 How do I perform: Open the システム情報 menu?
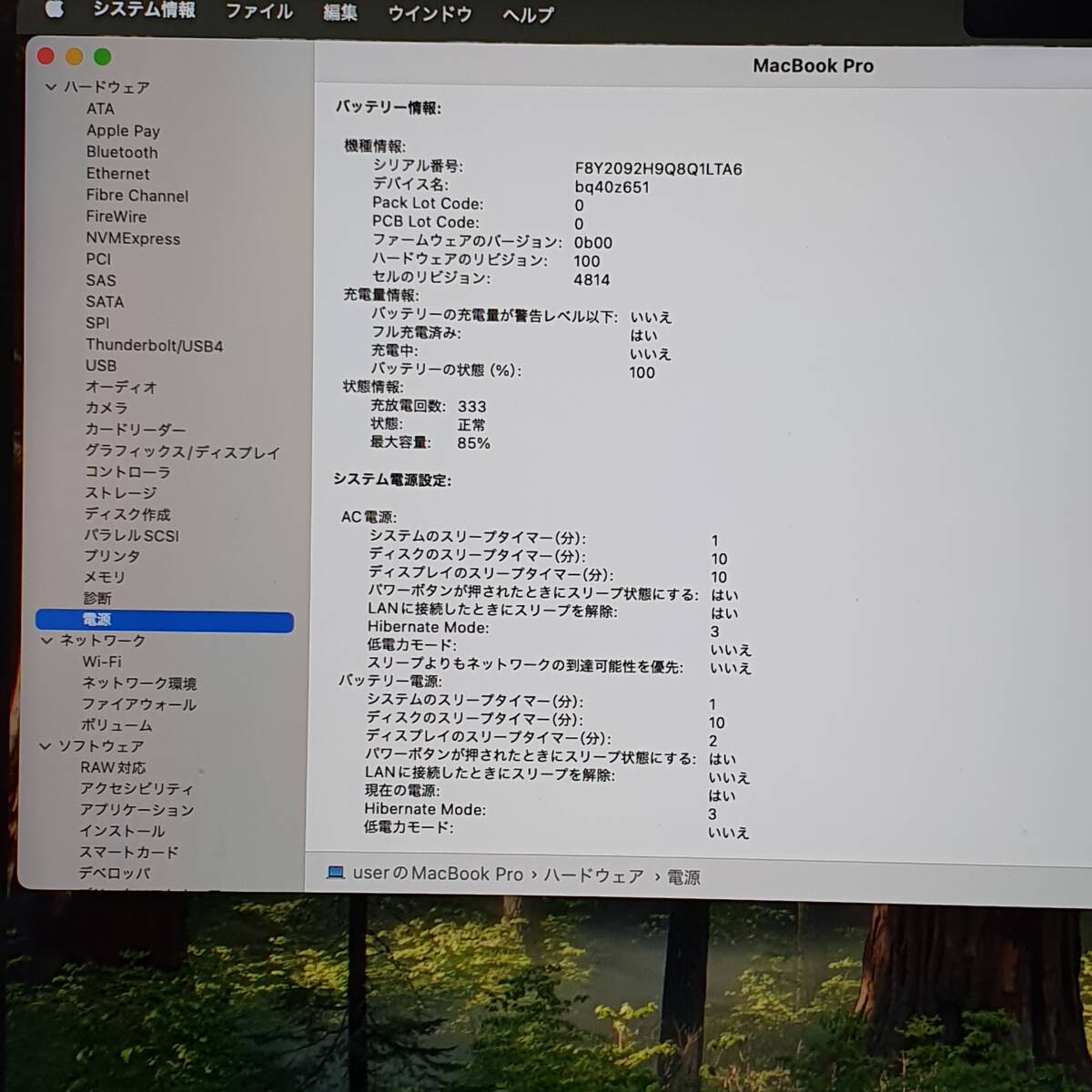coord(144,9)
